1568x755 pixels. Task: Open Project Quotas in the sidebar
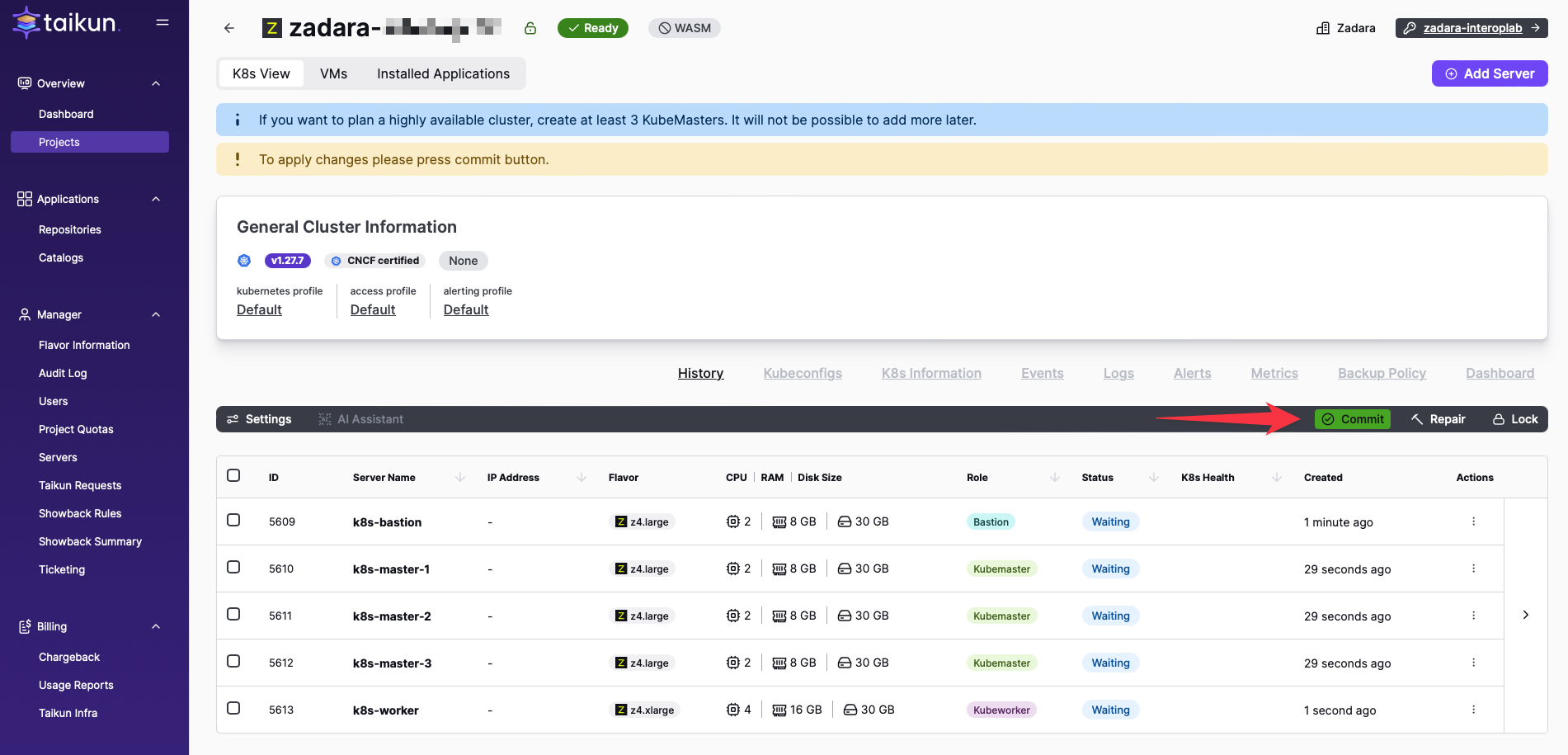click(76, 429)
